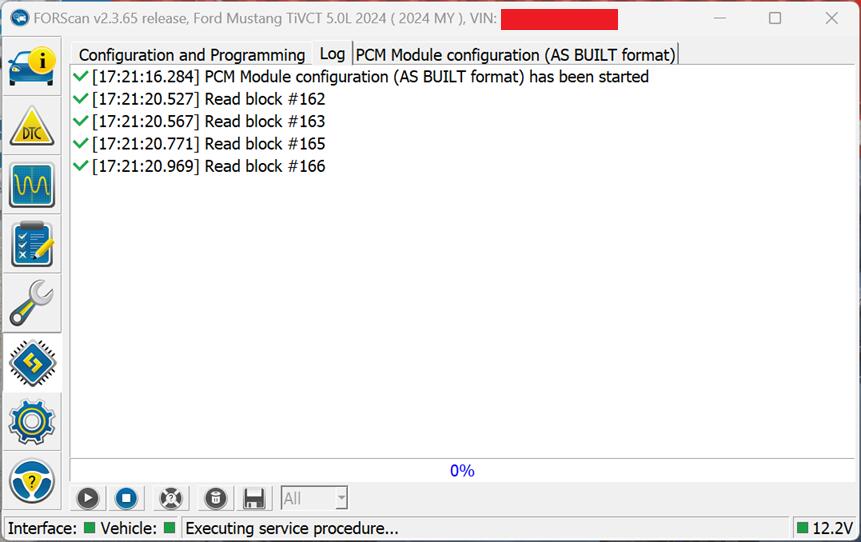This screenshot has width=861, height=542.
Task: Open the Vehicle information section
Action: point(32,67)
